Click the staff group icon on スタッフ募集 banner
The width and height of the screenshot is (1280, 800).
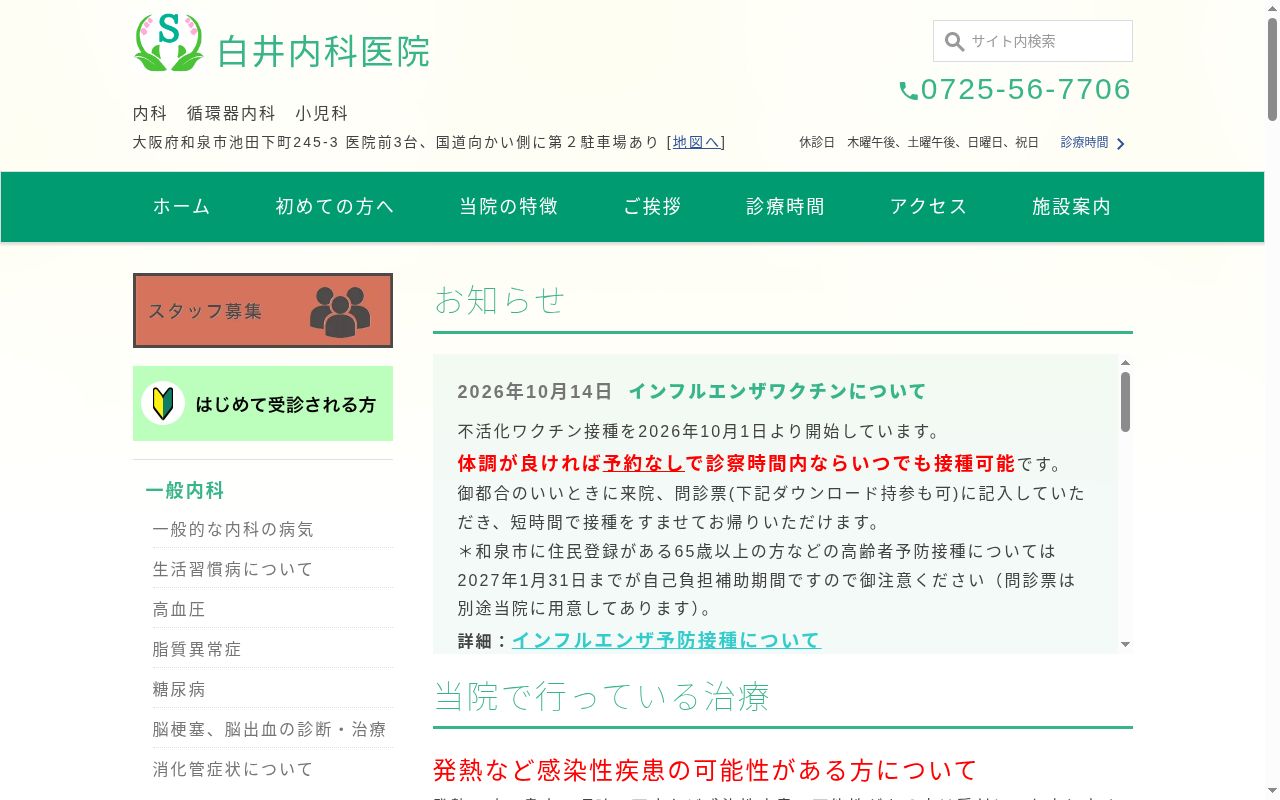click(x=340, y=311)
